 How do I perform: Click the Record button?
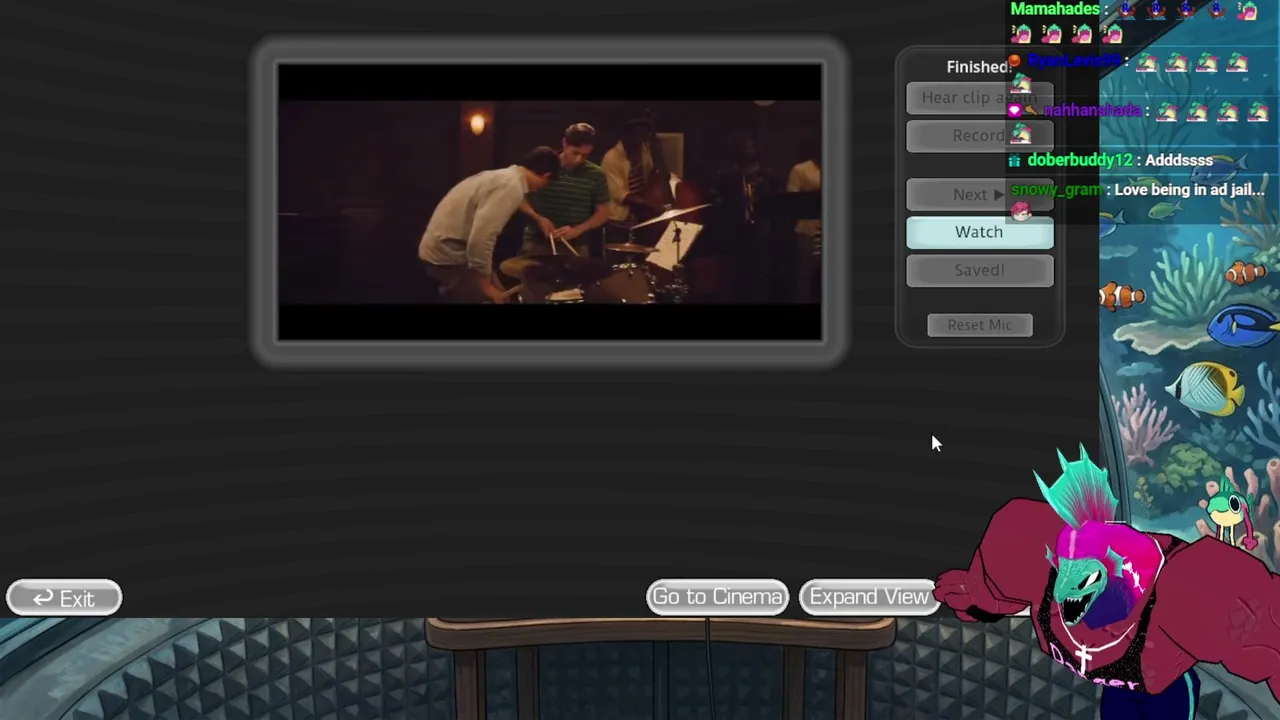click(979, 136)
